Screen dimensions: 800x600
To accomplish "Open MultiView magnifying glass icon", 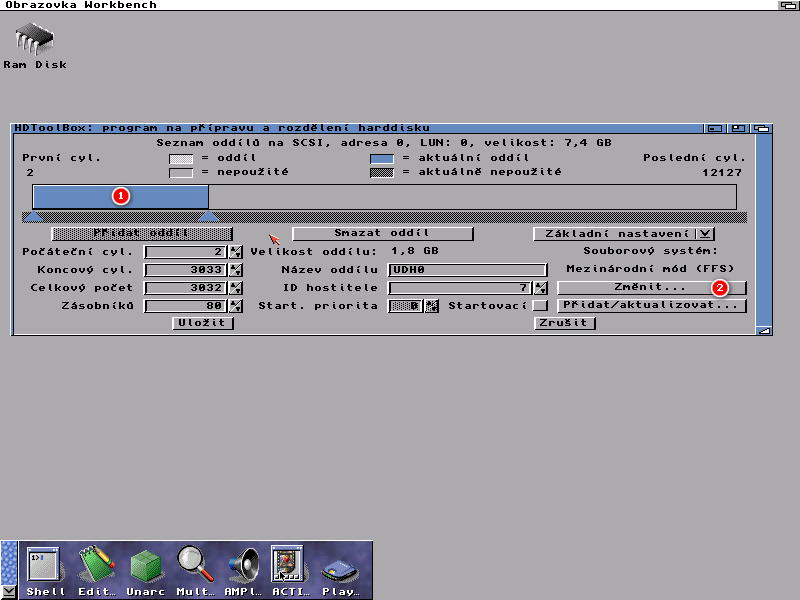I will point(196,570).
